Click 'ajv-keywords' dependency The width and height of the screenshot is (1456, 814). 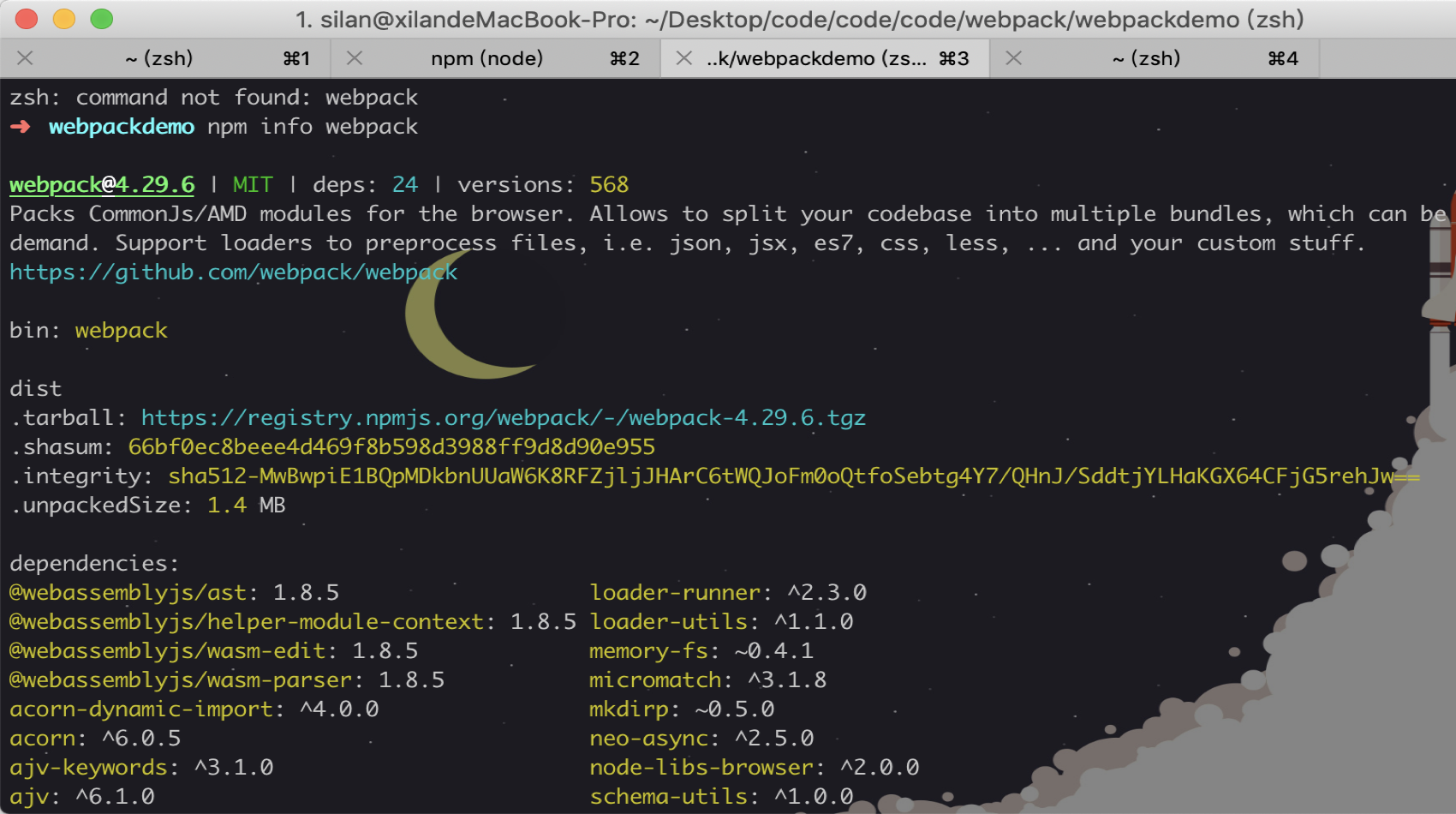(x=88, y=768)
